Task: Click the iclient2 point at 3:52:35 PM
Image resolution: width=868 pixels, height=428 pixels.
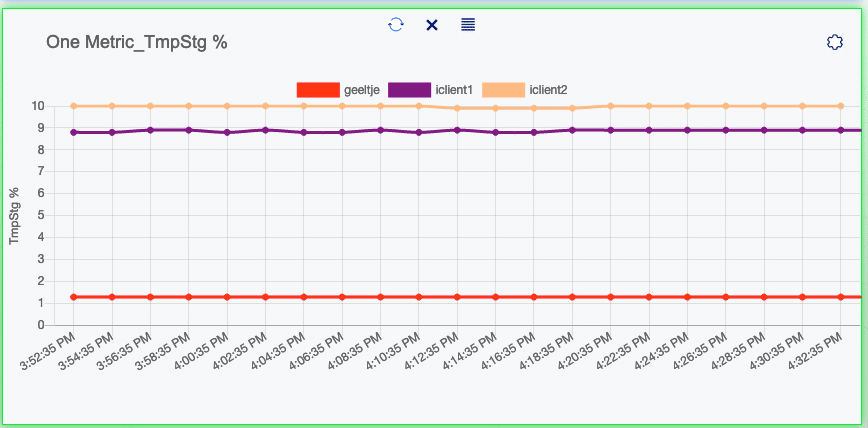Action: (x=73, y=106)
